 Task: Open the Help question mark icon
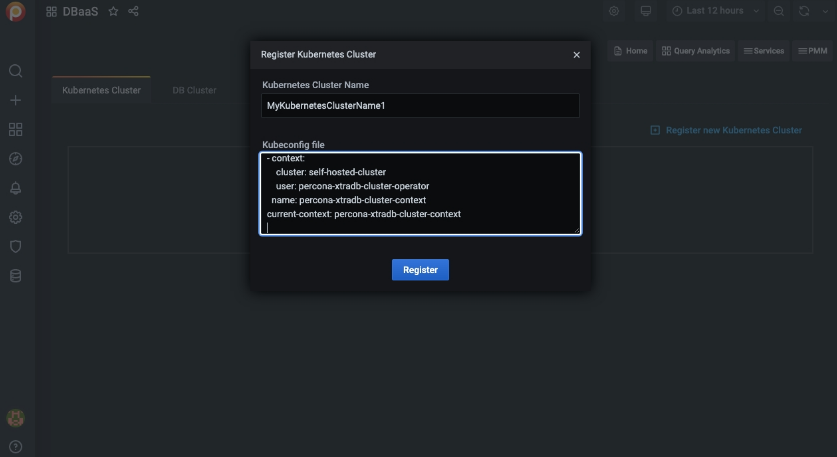pyautogui.click(x=15, y=447)
